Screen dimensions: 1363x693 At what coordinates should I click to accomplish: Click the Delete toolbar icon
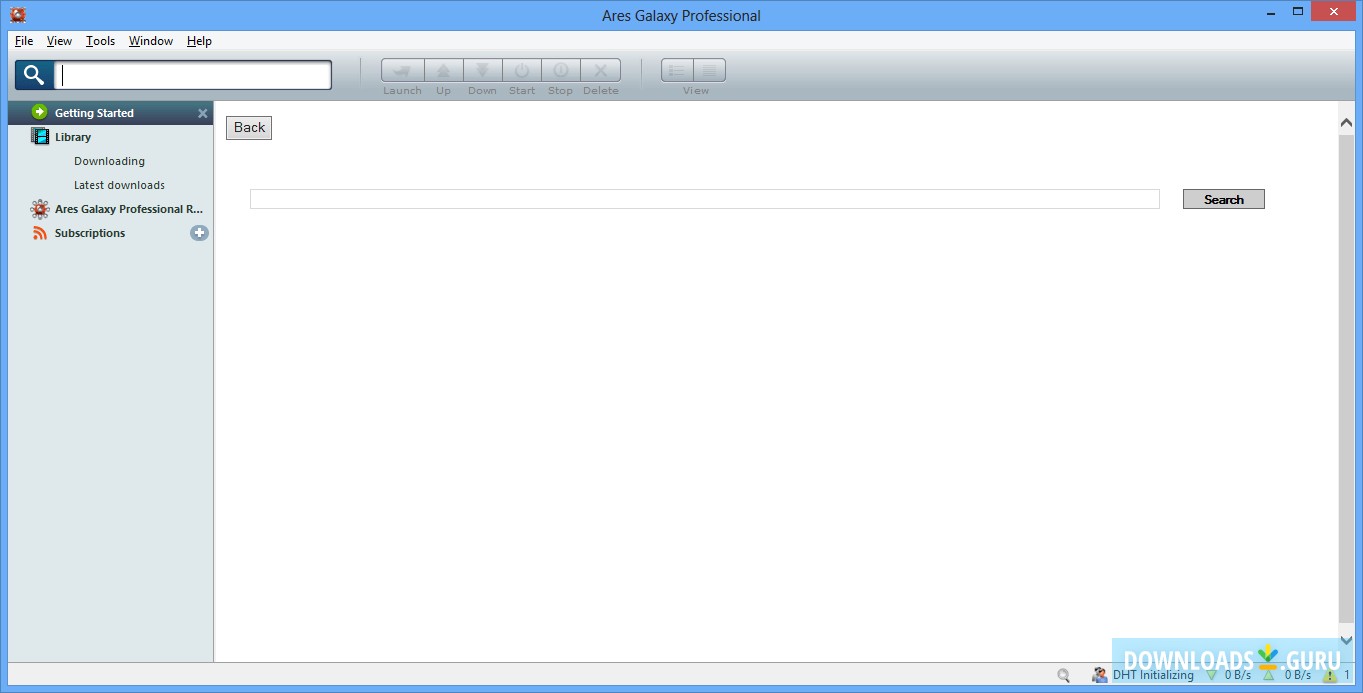pos(600,71)
